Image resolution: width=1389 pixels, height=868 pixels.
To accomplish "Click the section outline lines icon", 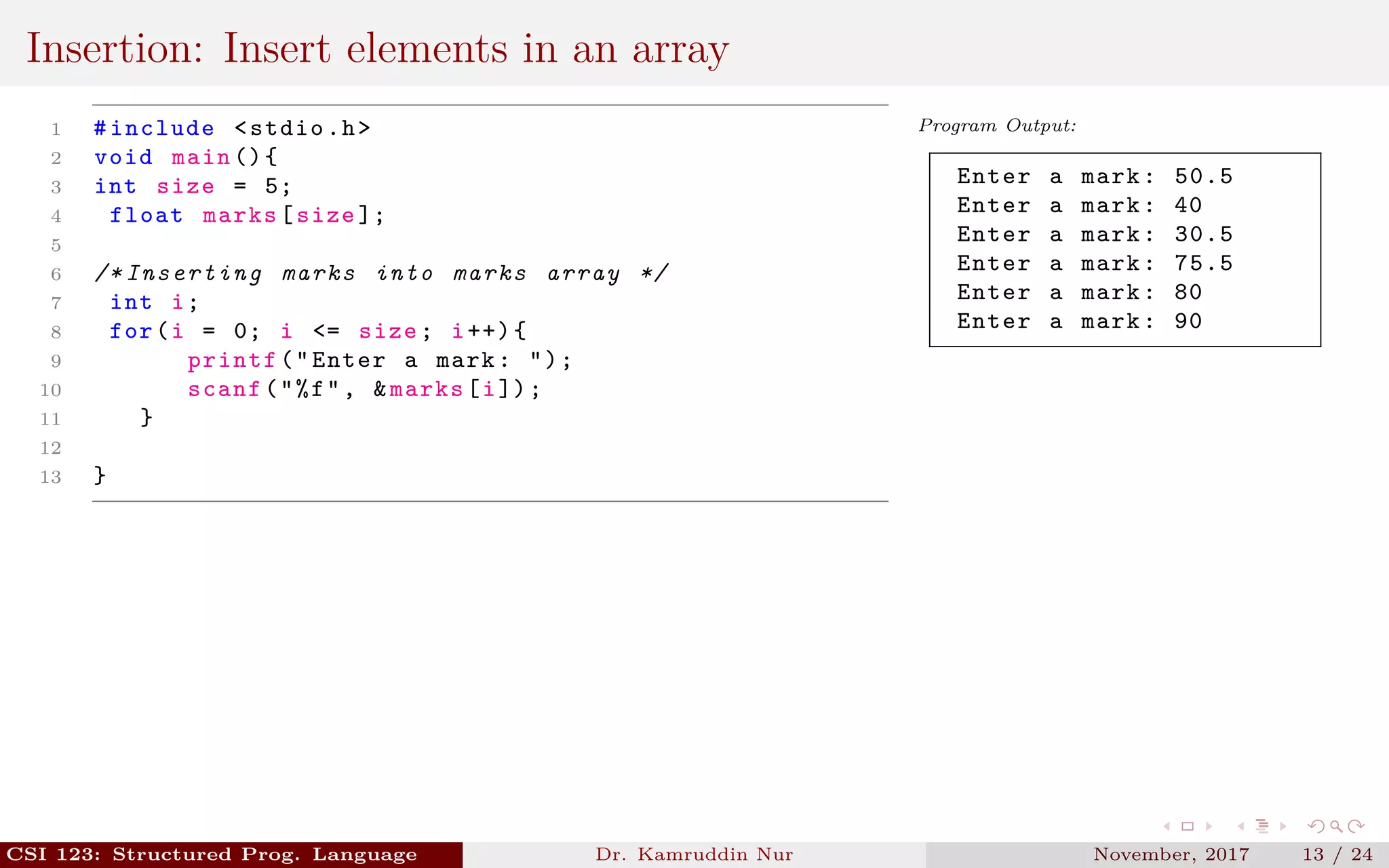I will (x=1262, y=826).
